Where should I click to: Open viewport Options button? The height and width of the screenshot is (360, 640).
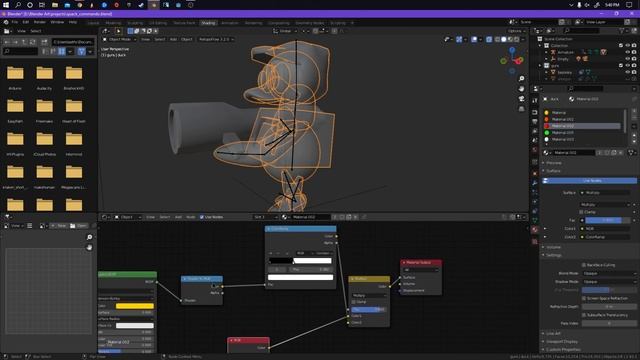pos(516,31)
